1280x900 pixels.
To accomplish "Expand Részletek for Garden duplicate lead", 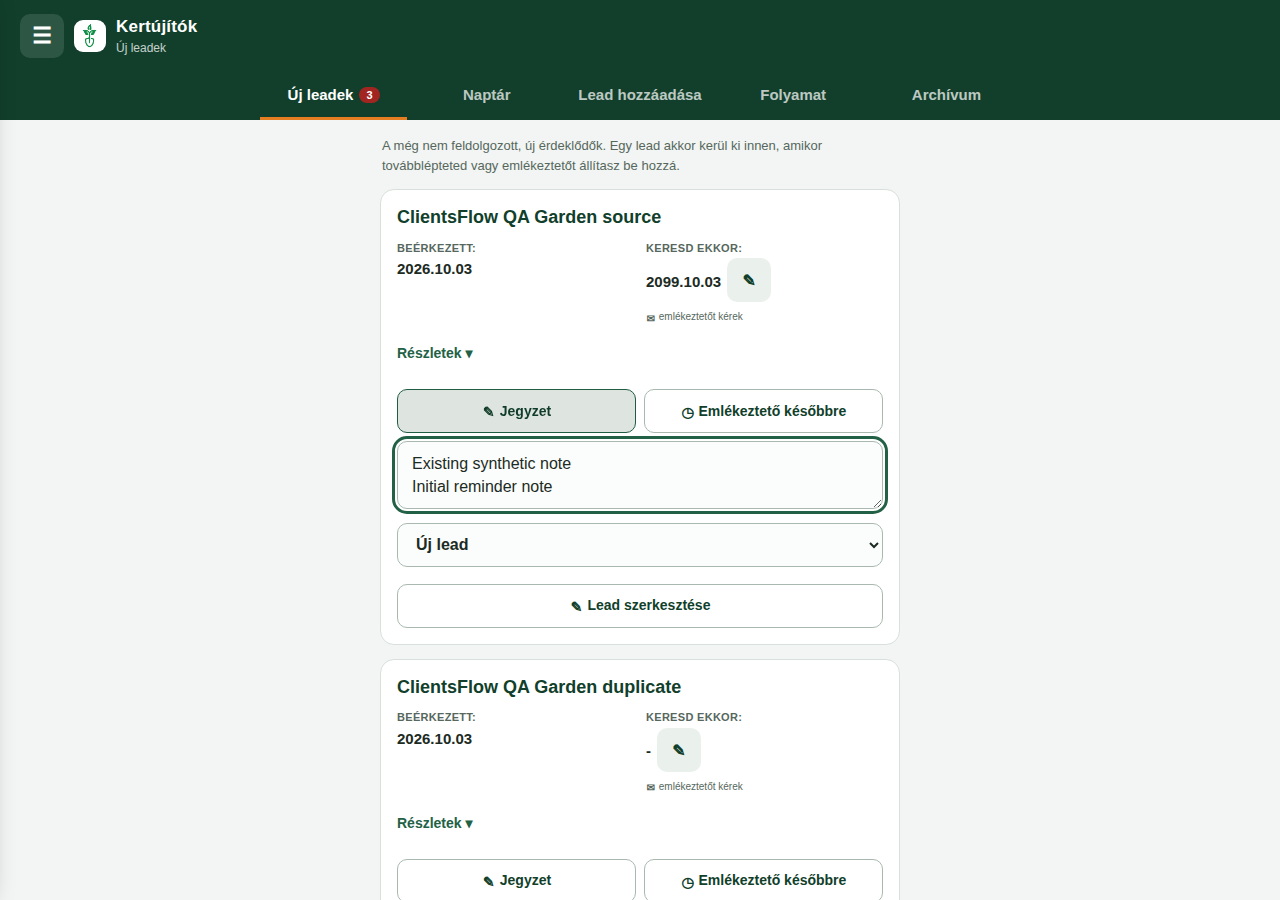I will coord(435,823).
